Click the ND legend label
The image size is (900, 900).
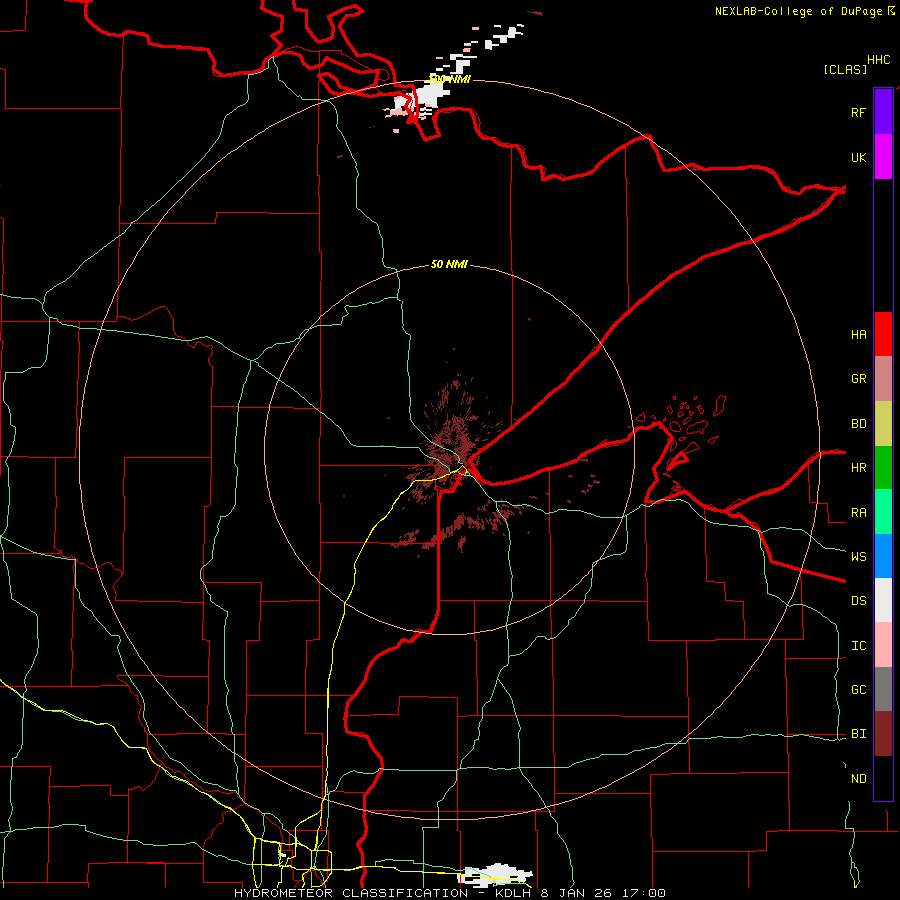[x=858, y=779]
